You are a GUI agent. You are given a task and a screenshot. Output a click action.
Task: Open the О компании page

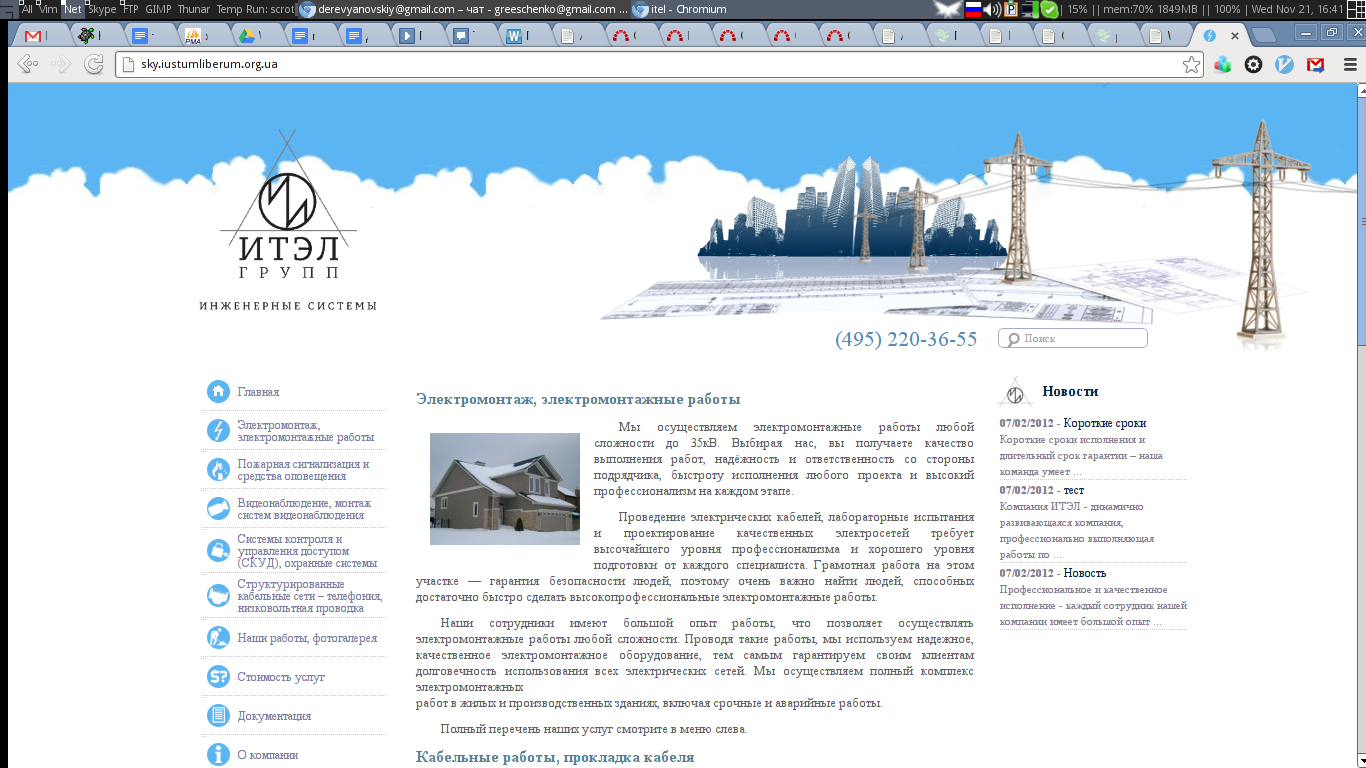pyautogui.click(x=268, y=755)
